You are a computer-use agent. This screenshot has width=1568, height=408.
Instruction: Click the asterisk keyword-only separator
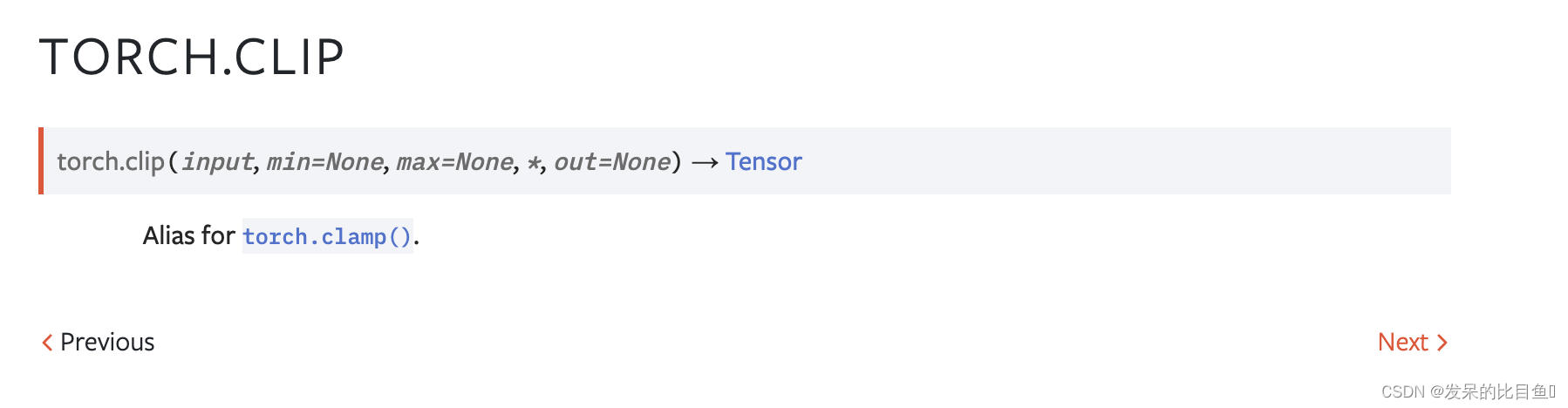pyautogui.click(x=534, y=162)
